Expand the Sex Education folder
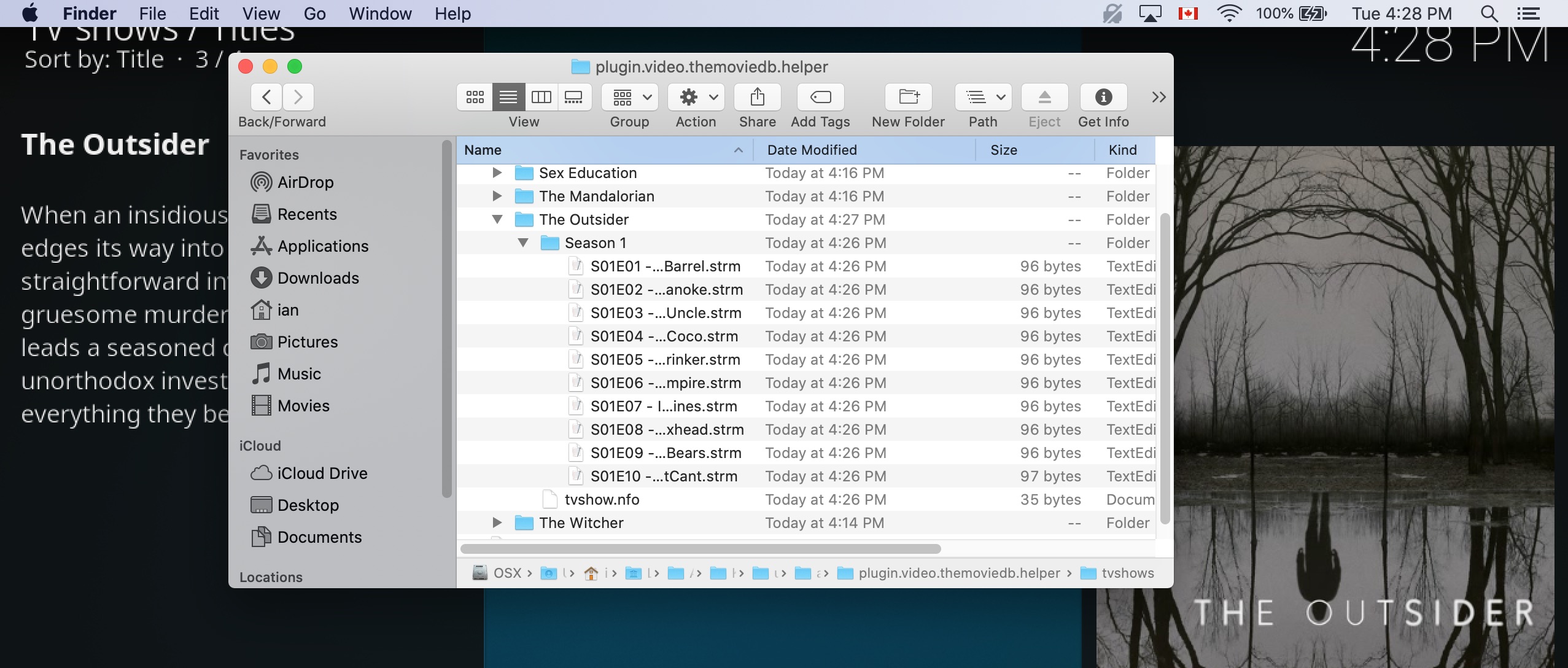The height and width of the screenshot is (668, 1568). 497,173
